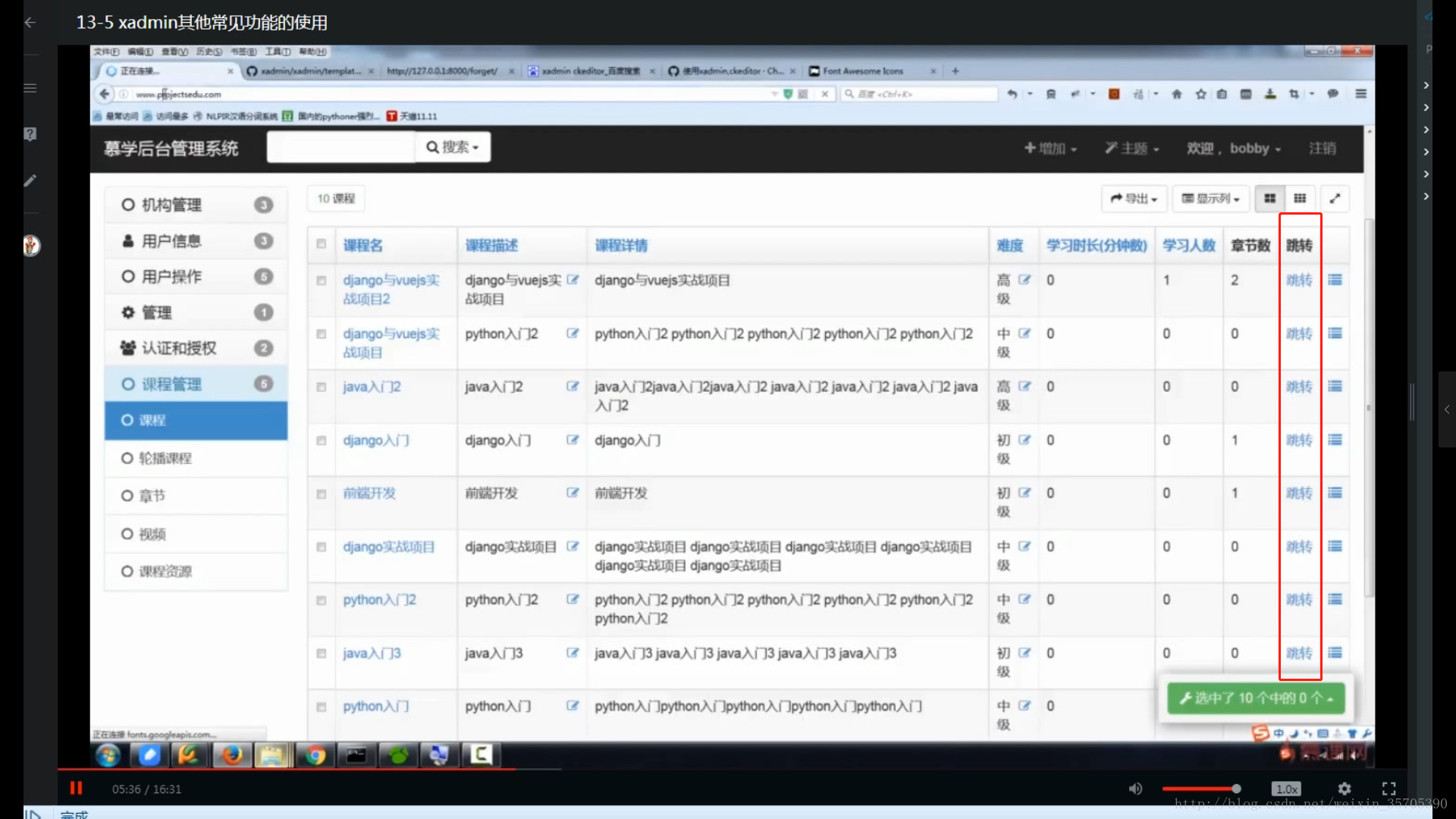Open 课程资源 sidebar item
Screen dimensions: 1456x819
[196, 571]
